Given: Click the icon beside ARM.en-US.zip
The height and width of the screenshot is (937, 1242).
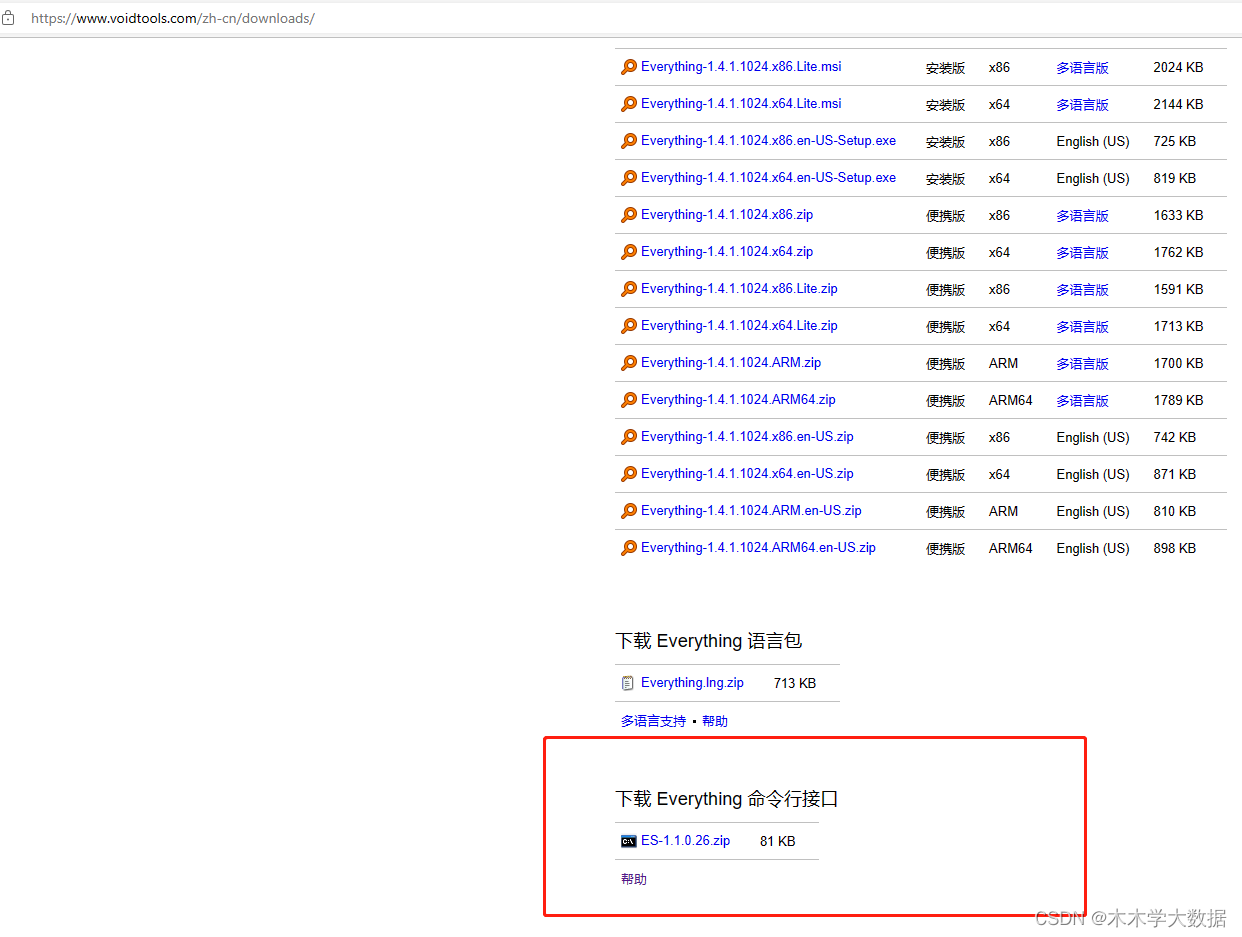Looking at the screenshot, I should pyautogui.click(x=628, y=511).
